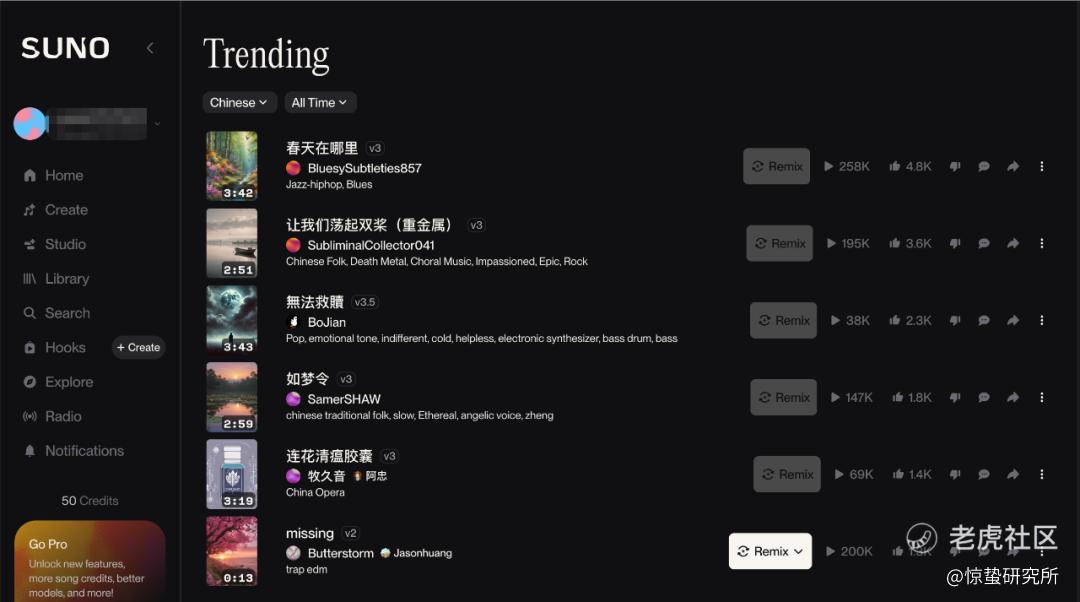
Task: Click the + Create button beside Hooks
Action: coord(138,348)
